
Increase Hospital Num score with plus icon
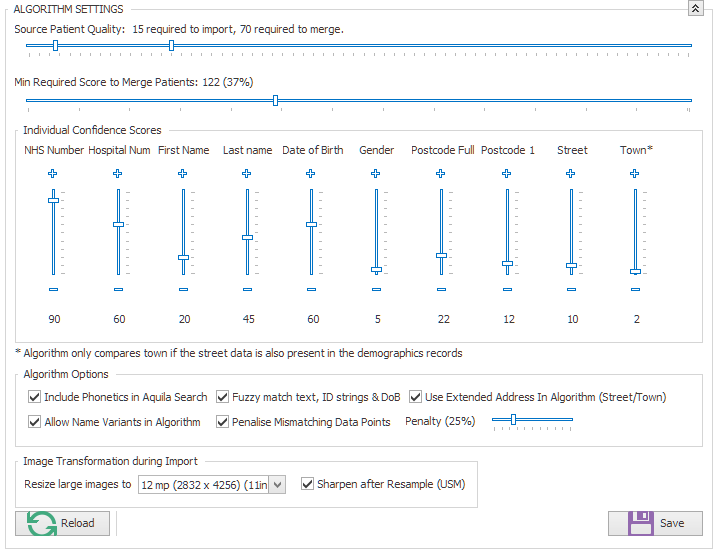[x=118, y=173]
